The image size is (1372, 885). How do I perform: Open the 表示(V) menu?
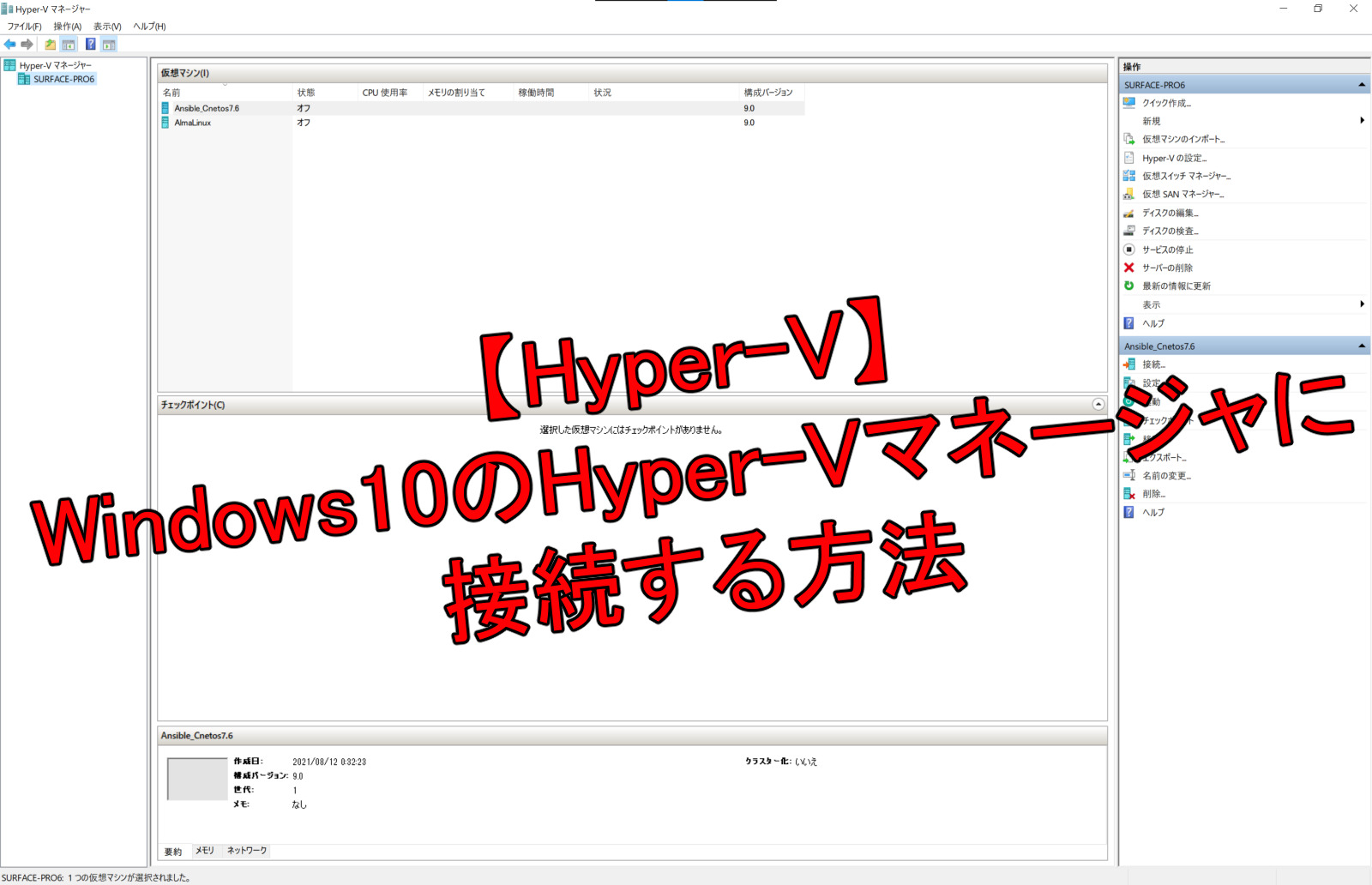[x=107, y=27]
